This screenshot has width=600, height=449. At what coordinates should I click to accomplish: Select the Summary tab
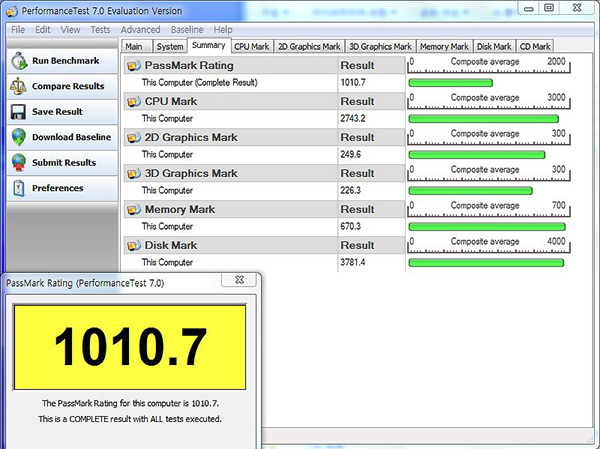click(209, 45)
